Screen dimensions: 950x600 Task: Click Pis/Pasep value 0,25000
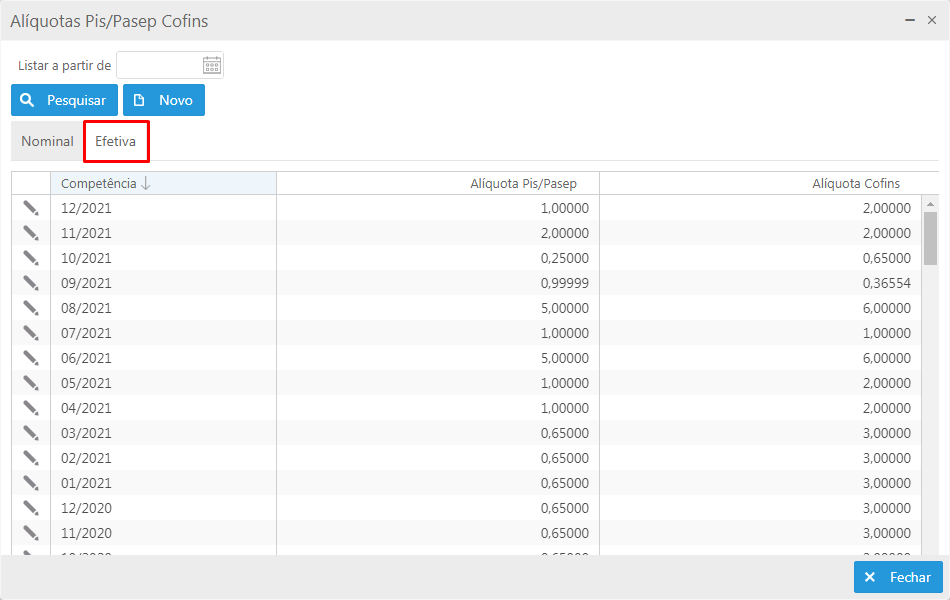[x=565, y=258]
